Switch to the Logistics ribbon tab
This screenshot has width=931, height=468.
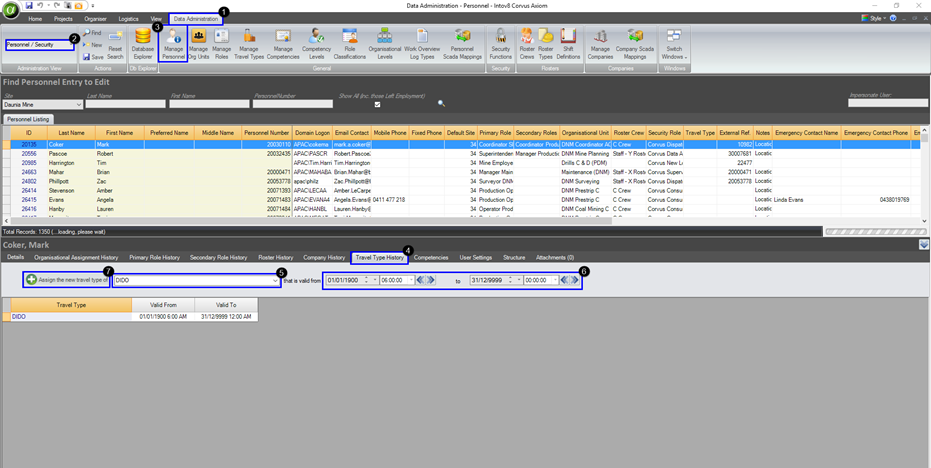tap(128, 19)
